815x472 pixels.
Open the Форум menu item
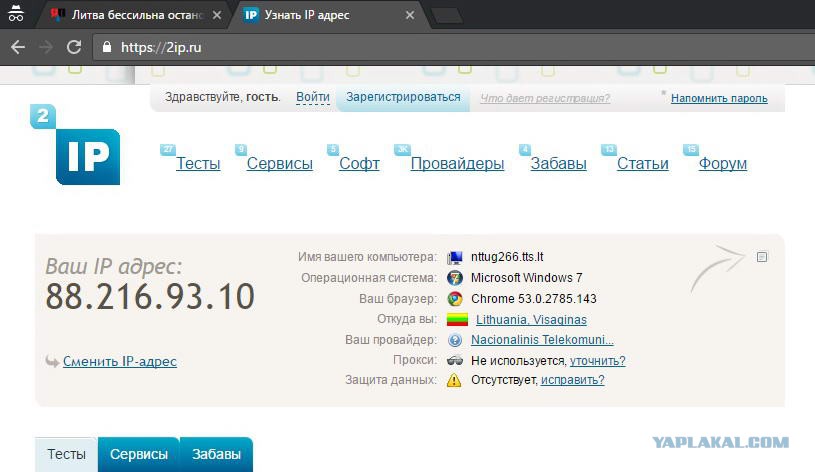click(722, 163)
